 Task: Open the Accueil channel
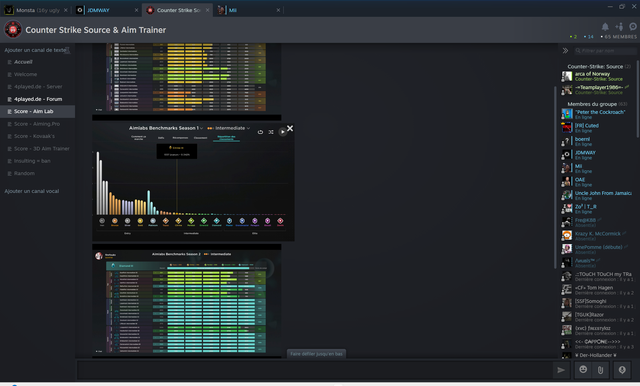point(38,62)
